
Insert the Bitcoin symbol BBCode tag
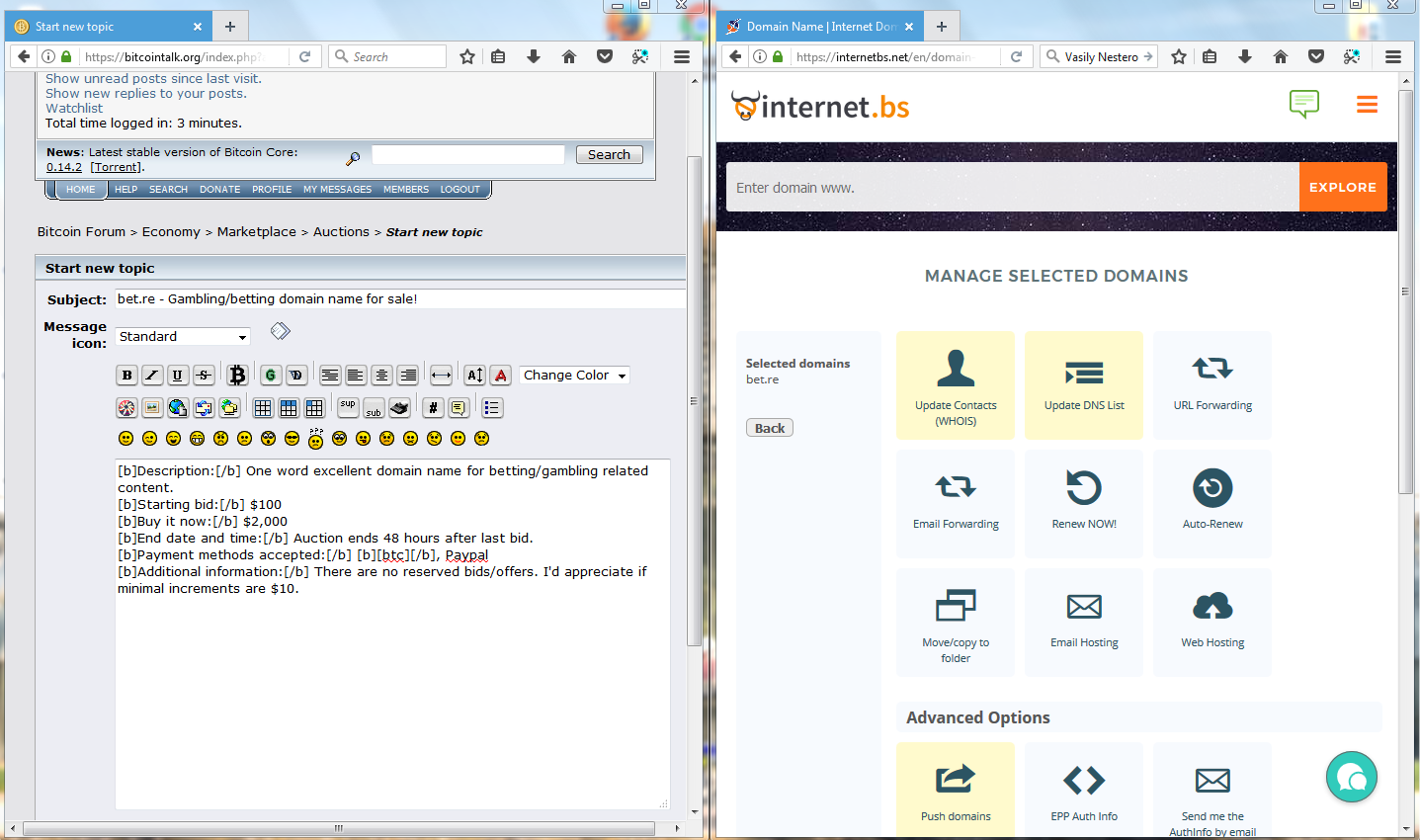click(x=237, y=375)
